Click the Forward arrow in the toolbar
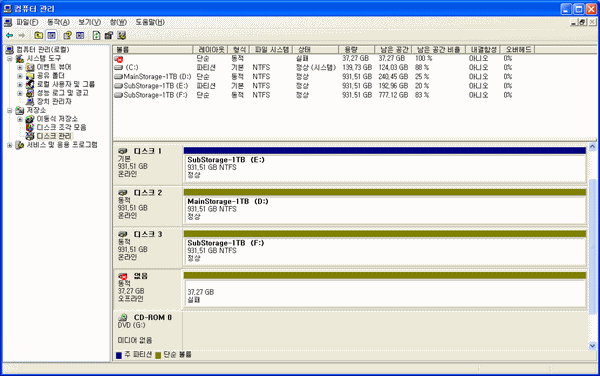Viewport: 600px width, 376px height. [x=22, y=36]
